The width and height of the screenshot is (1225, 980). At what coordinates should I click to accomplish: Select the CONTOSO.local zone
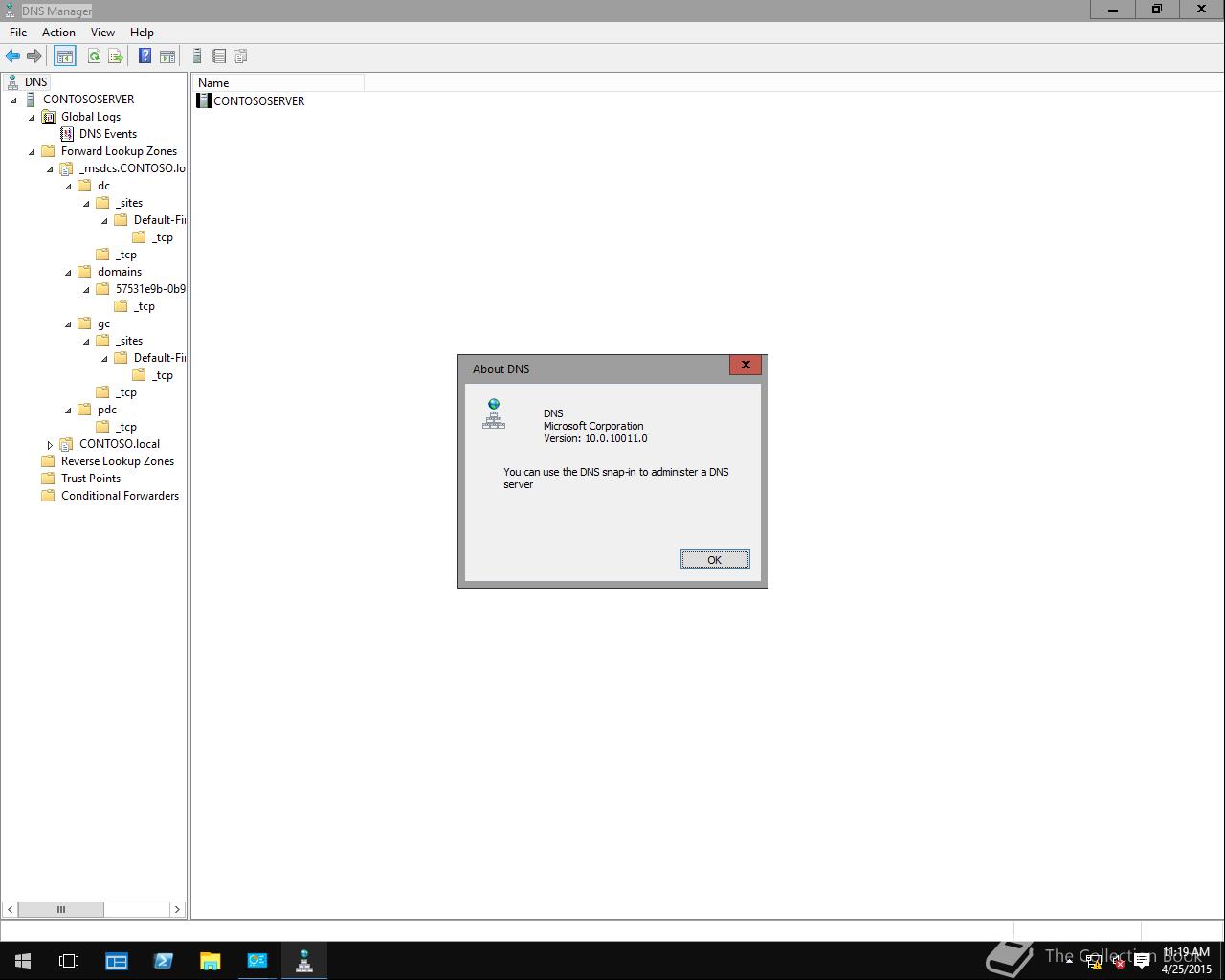tap(120, 444)
